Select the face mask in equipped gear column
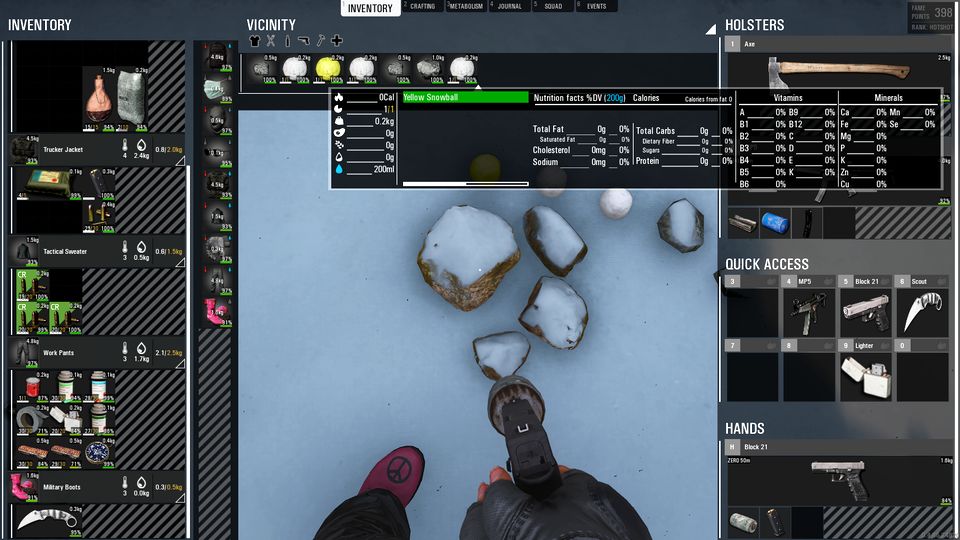960x540 pixels. pos(216,89)
